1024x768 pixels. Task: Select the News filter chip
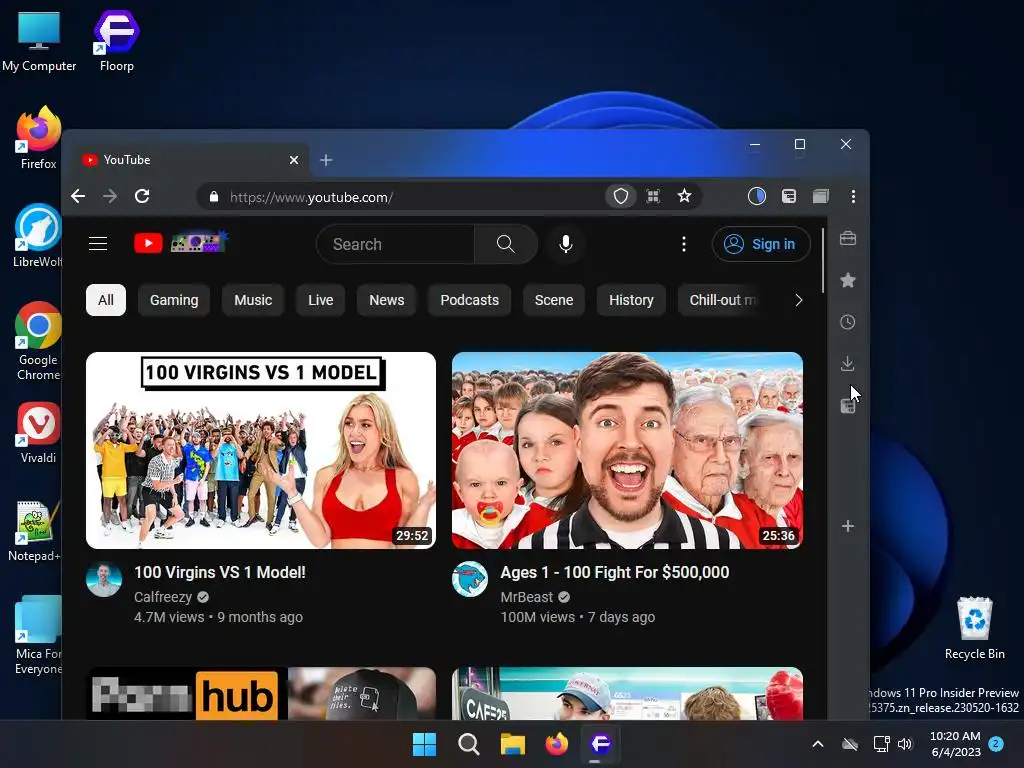[387, 300]
